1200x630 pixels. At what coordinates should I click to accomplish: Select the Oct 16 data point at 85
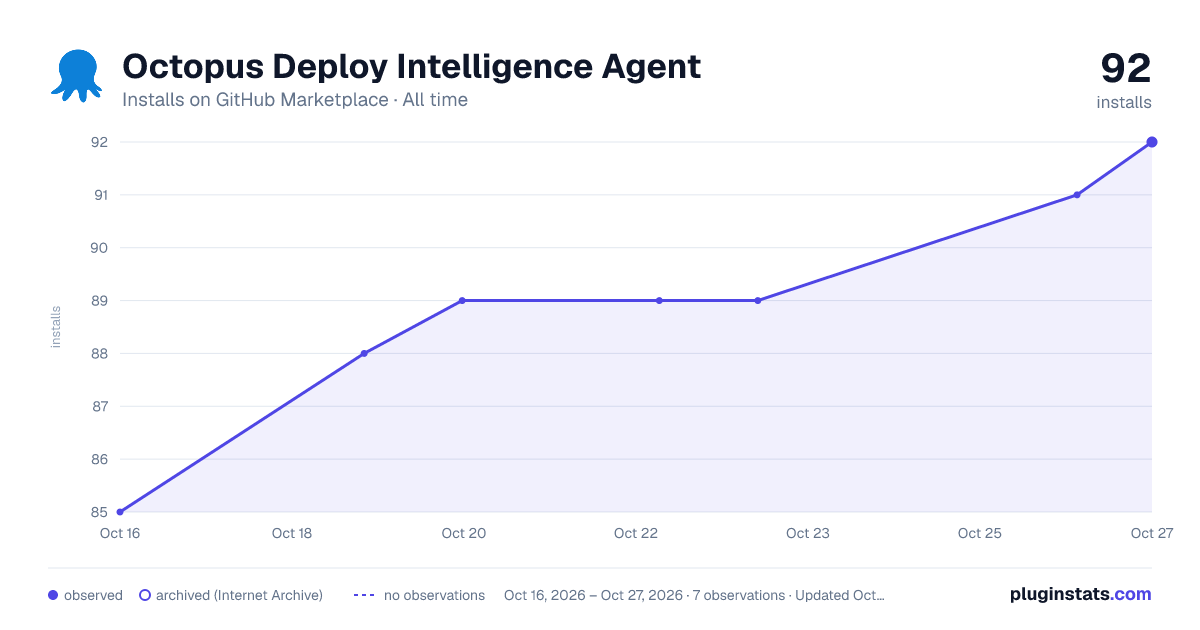pos(120,512)
